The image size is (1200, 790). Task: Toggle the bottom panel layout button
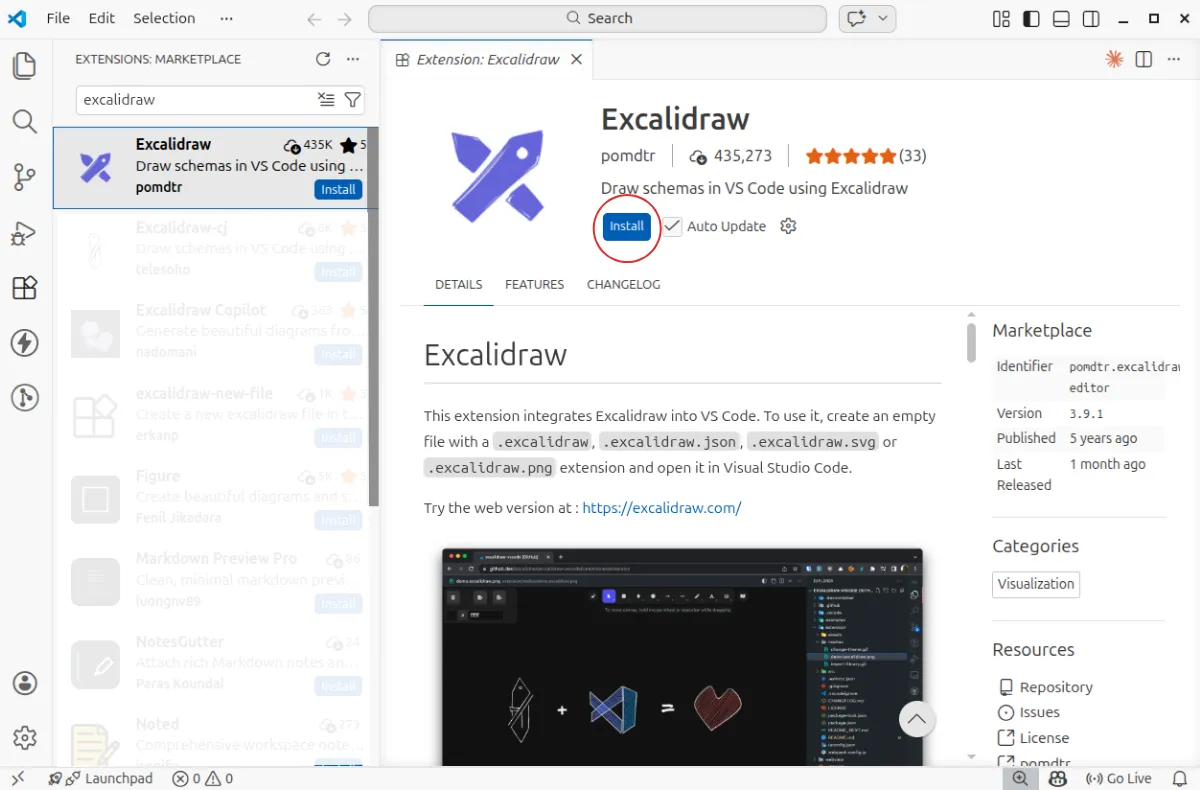pos(1061,19)
